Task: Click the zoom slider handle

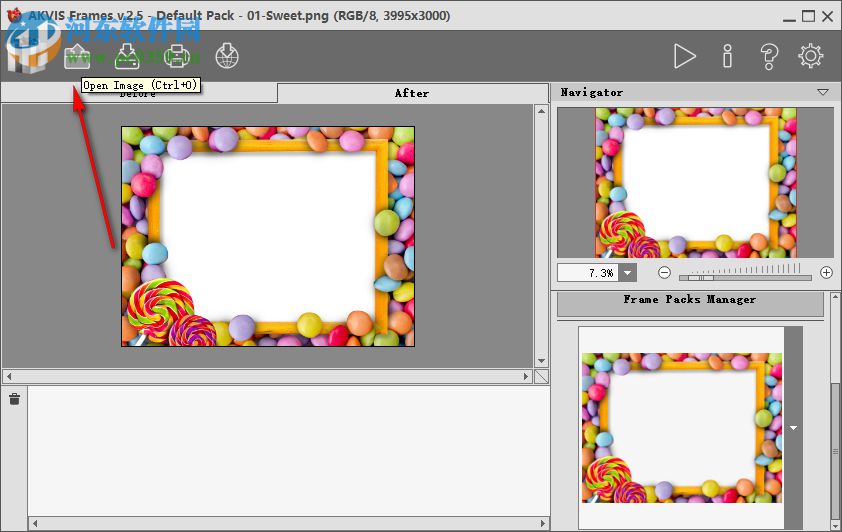Action: (x=701, y=278)
